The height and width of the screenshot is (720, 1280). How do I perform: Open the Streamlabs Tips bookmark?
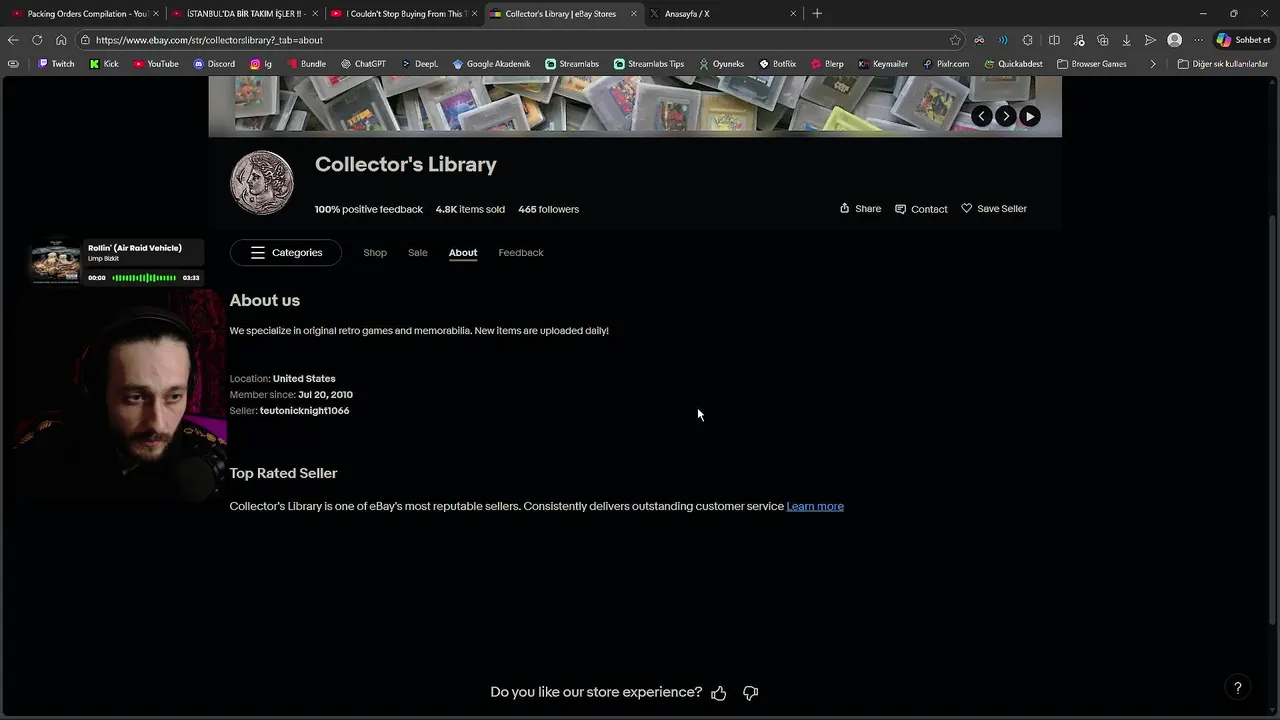[x=649, y=64]
